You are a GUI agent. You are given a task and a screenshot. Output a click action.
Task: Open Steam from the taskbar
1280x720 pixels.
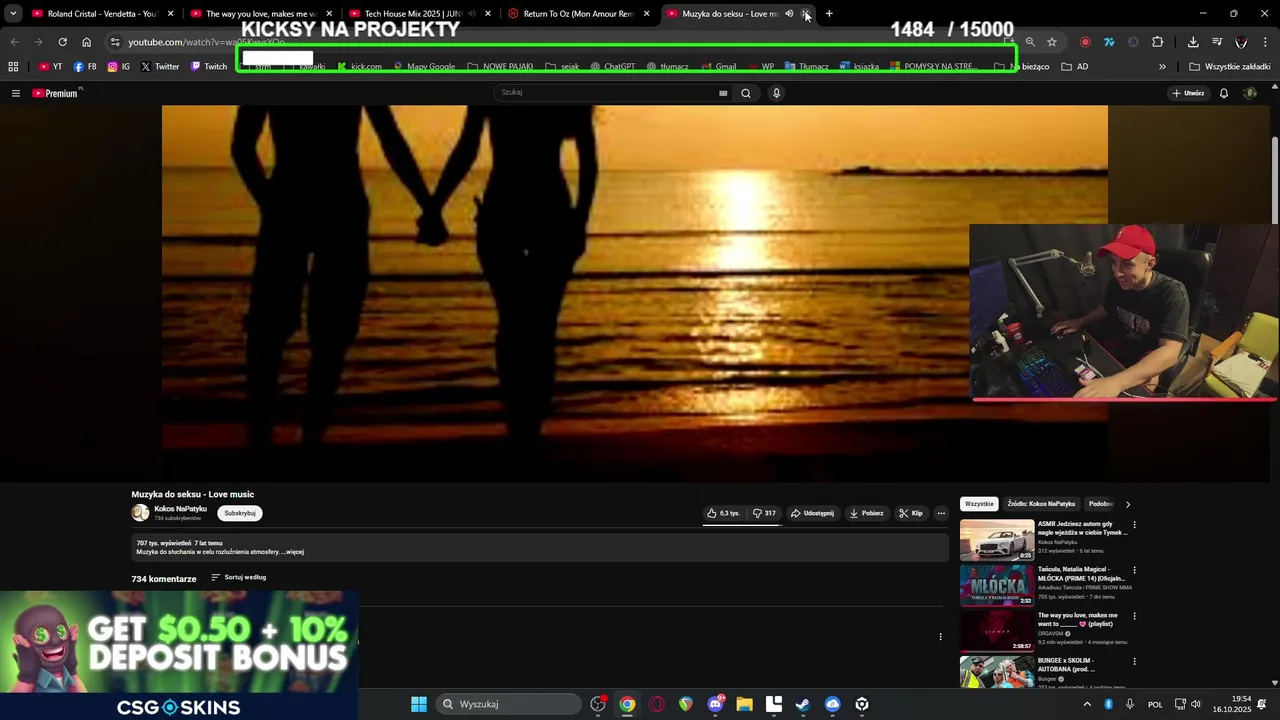click(x=802, y=704)
